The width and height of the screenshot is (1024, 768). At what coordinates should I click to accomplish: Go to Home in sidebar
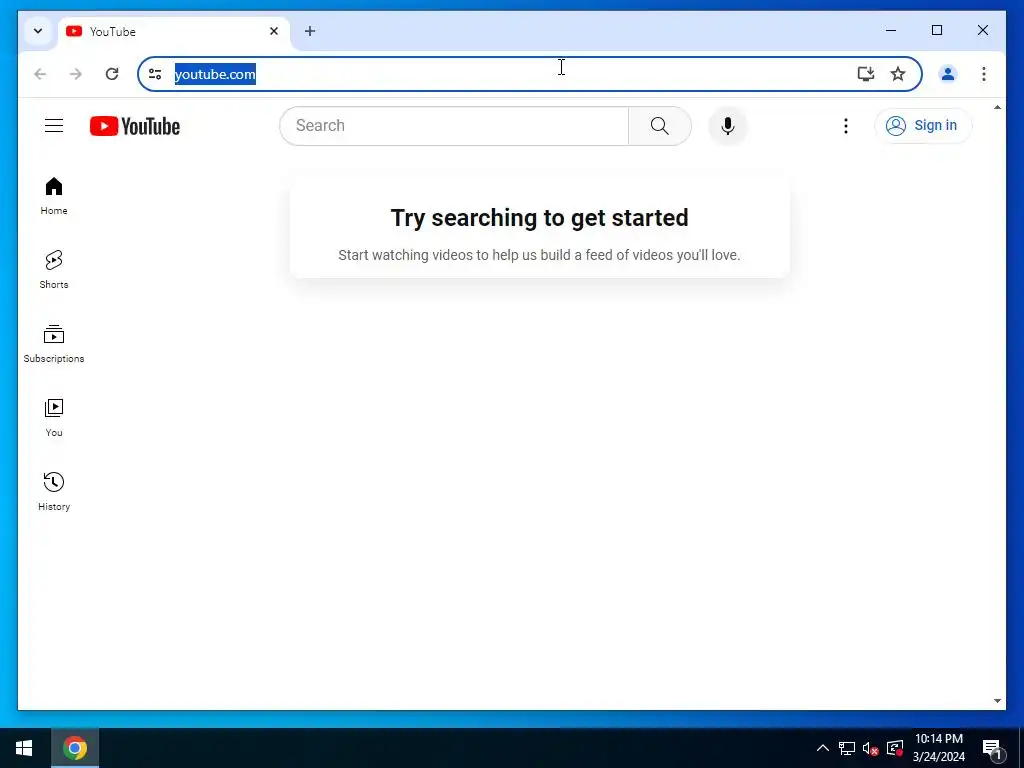tap(54, 196)
